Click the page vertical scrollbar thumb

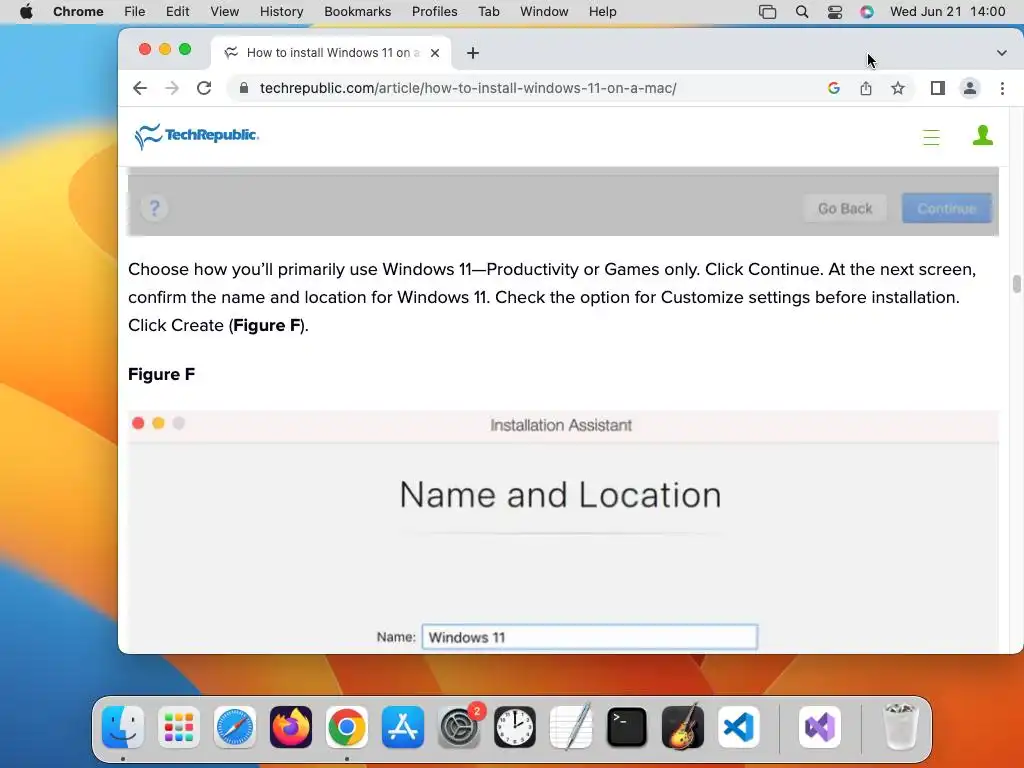pos(1016,284)
